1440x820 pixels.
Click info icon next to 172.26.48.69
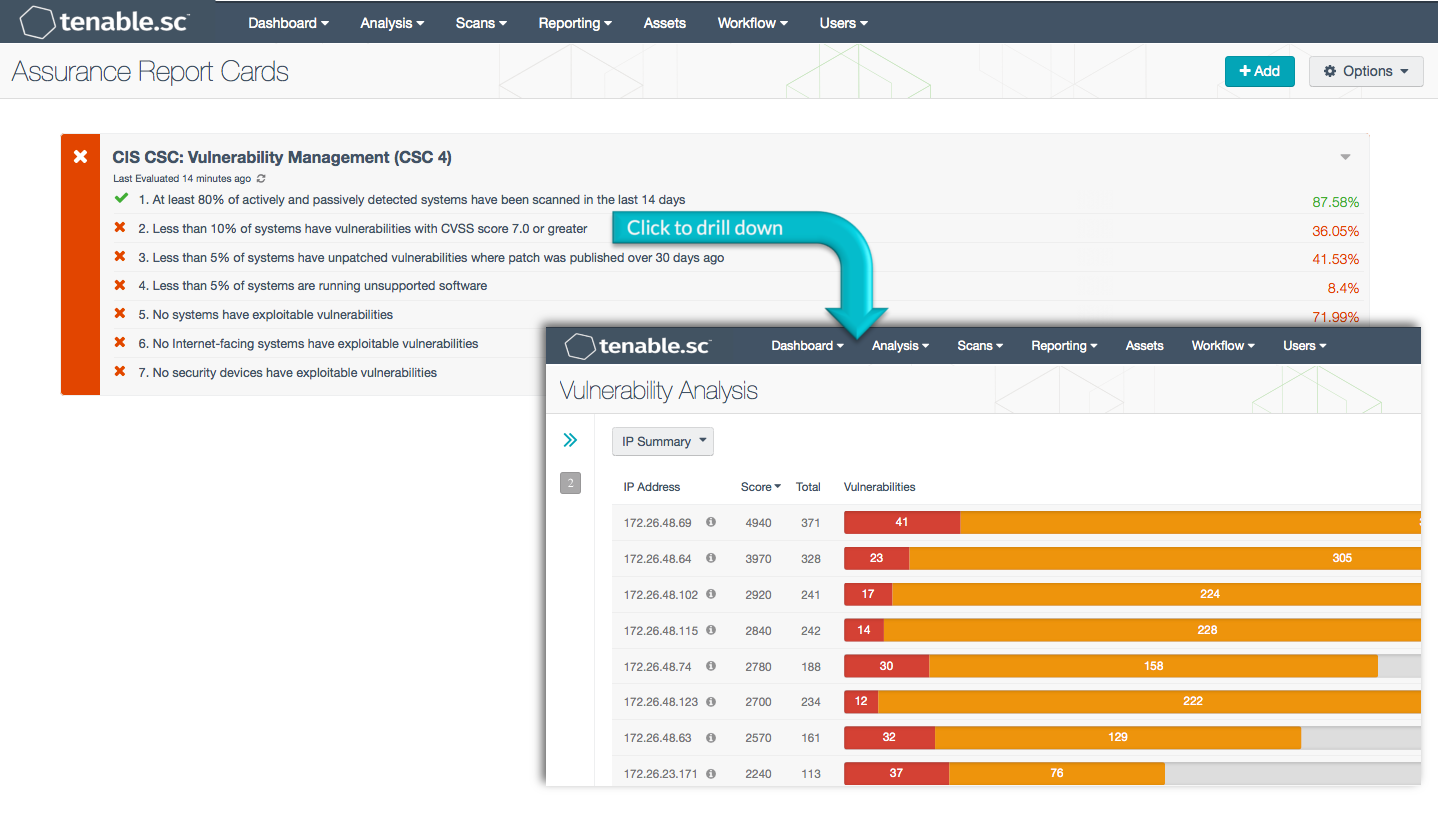pos(711,522)
